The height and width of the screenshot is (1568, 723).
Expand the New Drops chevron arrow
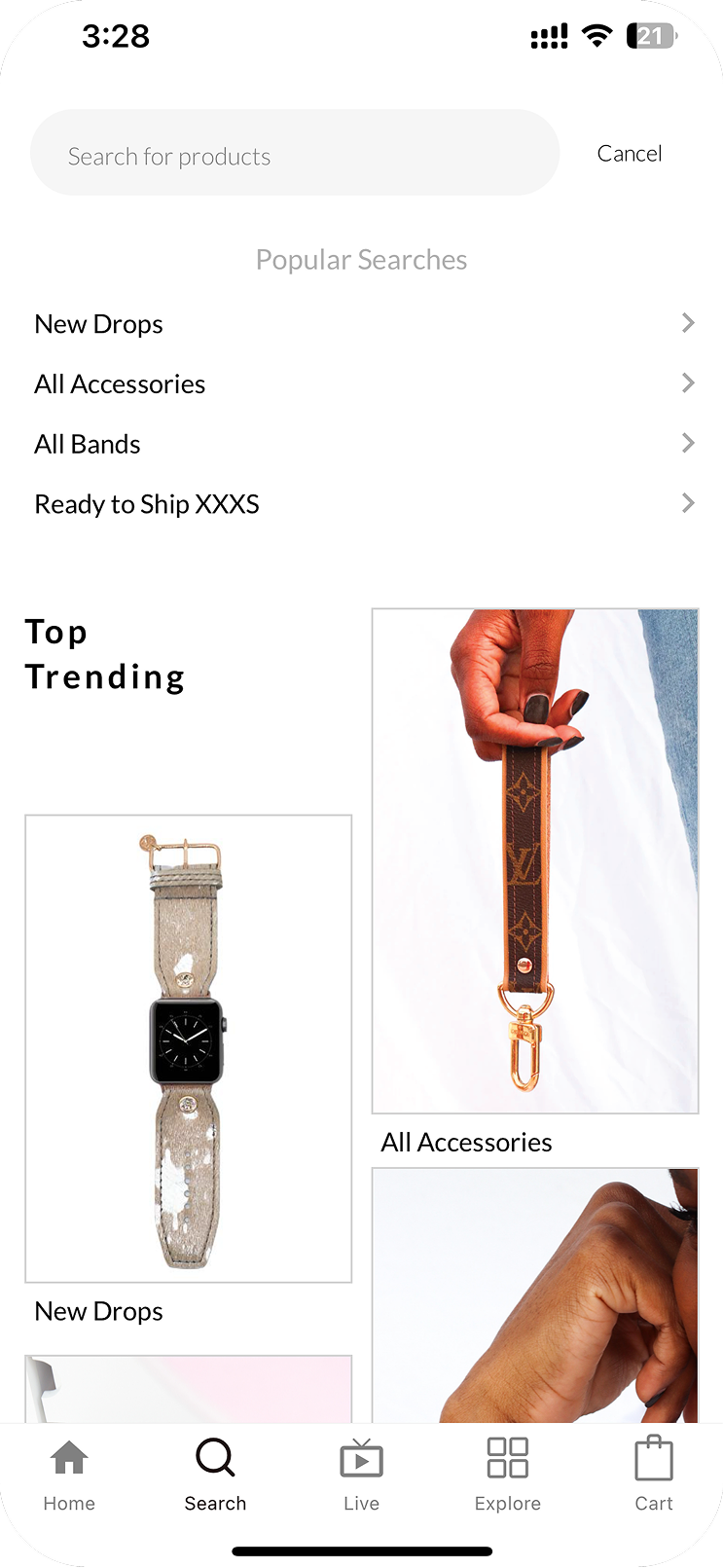pyautogui.click(x=688, y=323)
